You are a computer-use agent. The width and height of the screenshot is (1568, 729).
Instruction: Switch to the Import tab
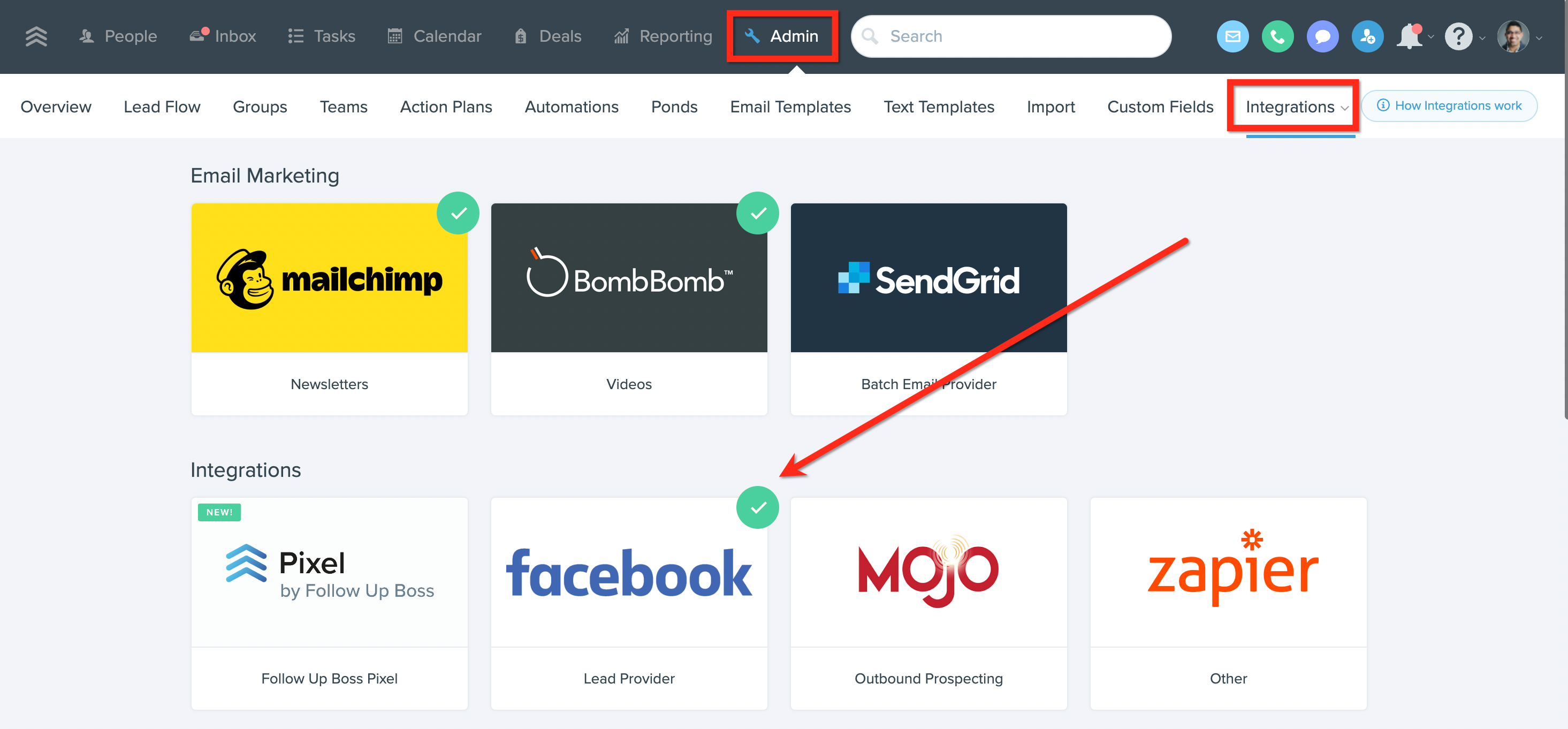click(x=1051, y=106)
